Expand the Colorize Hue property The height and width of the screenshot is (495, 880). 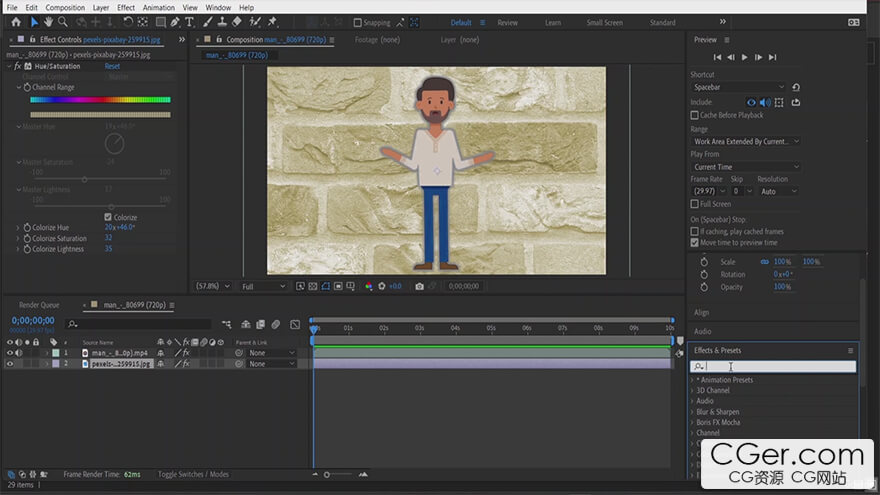[x=18, y=228]
